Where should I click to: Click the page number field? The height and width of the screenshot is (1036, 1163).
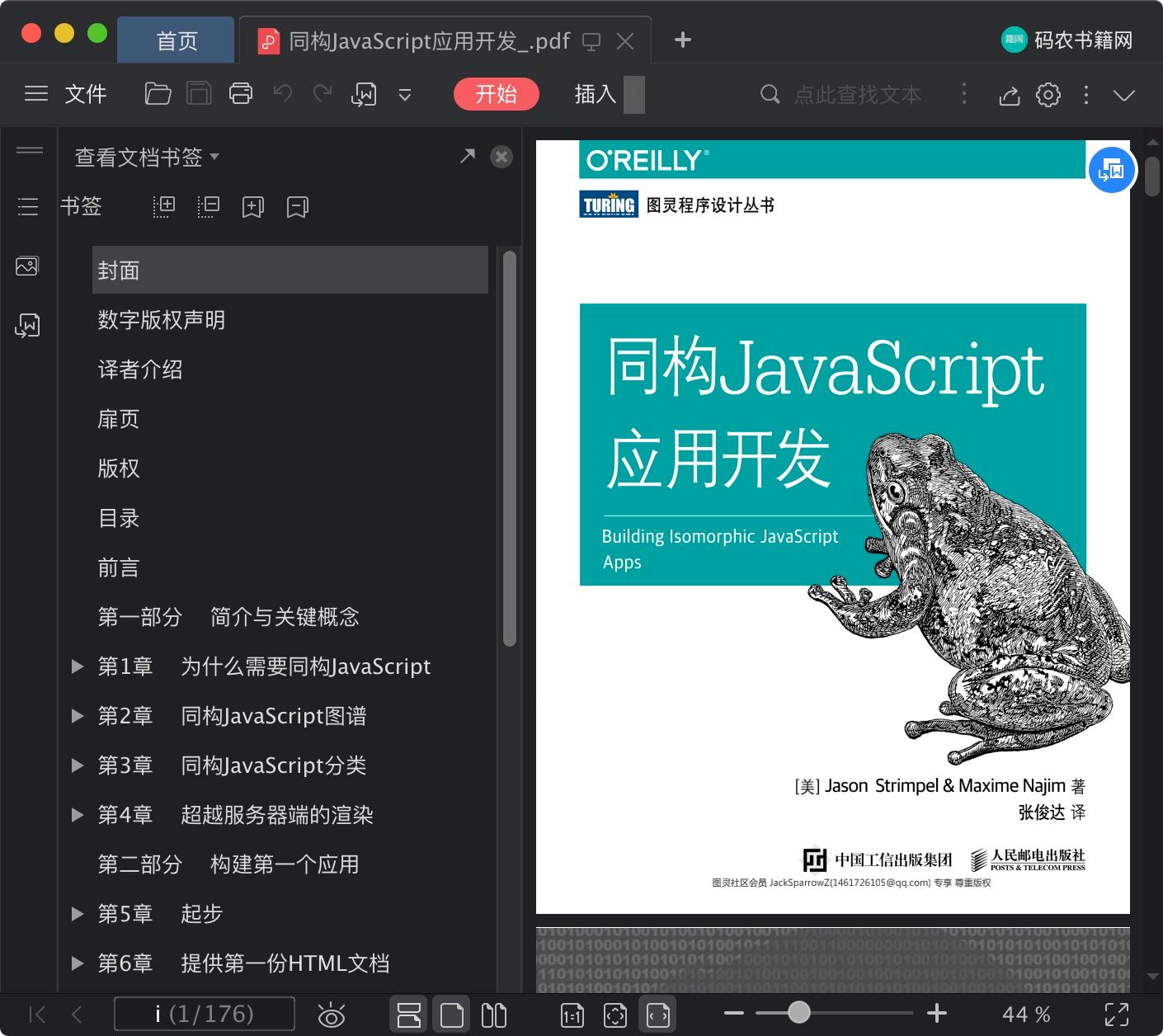pyautogui.click(x=204, y=1014)
